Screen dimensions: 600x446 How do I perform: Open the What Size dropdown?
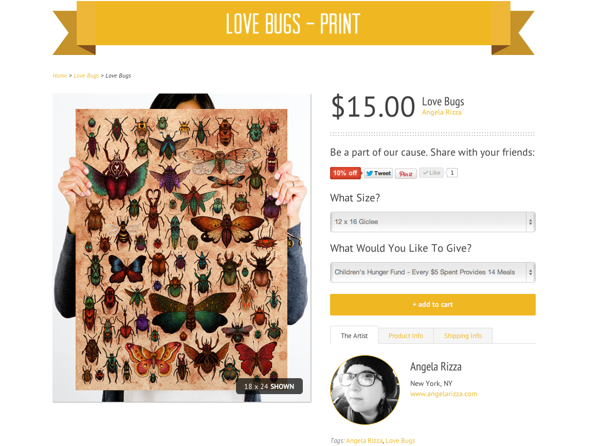point(432,222)
